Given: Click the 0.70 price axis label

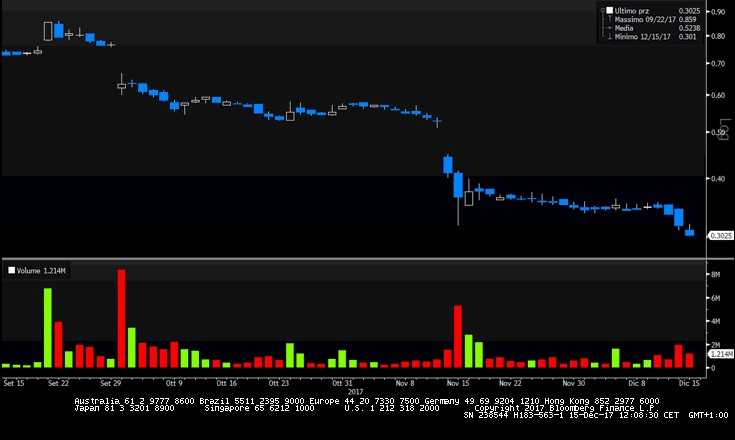Looking at the screenshot, I should (x=718, y=63).
